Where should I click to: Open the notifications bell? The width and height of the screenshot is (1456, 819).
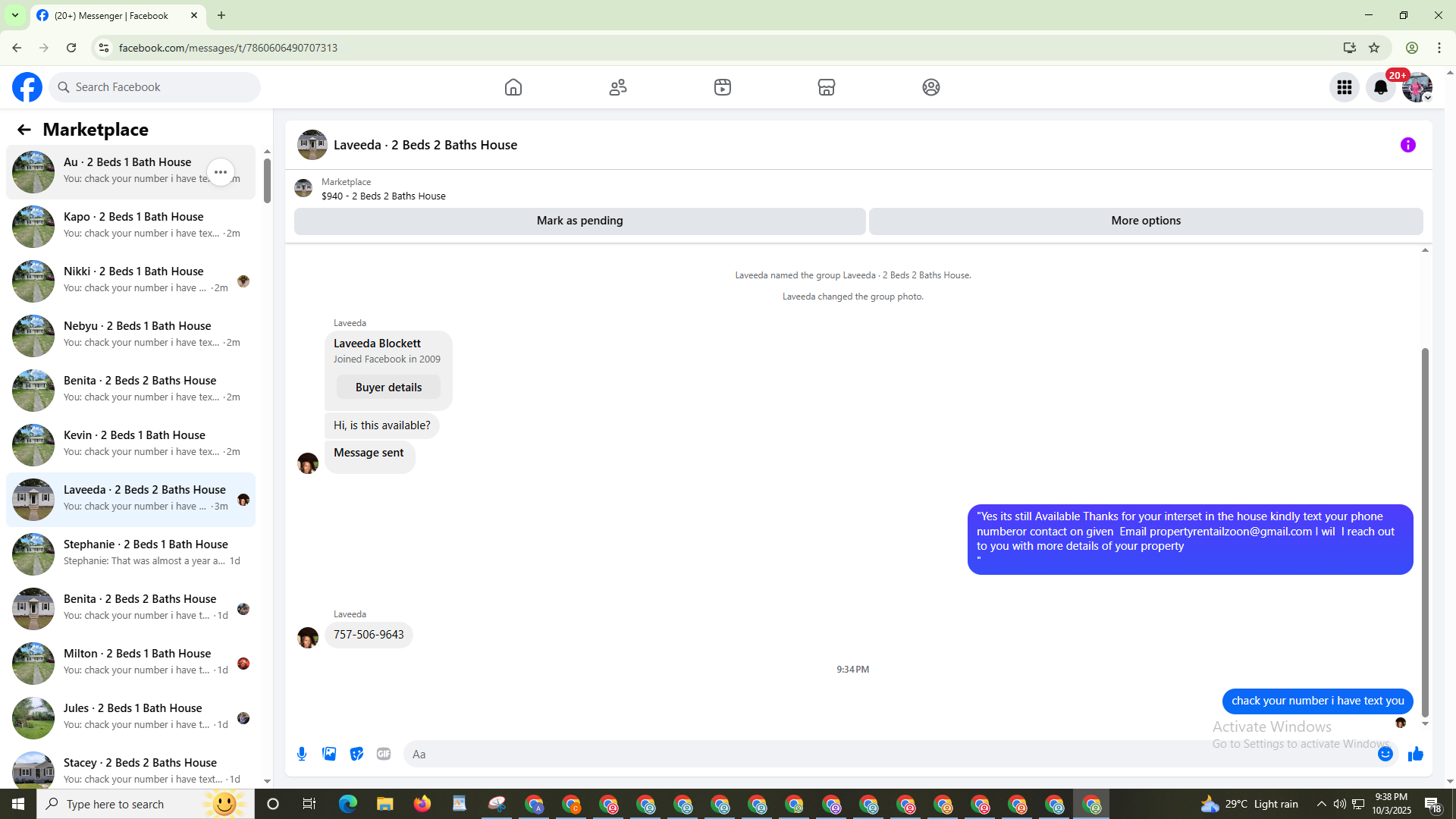(1381, 87)
